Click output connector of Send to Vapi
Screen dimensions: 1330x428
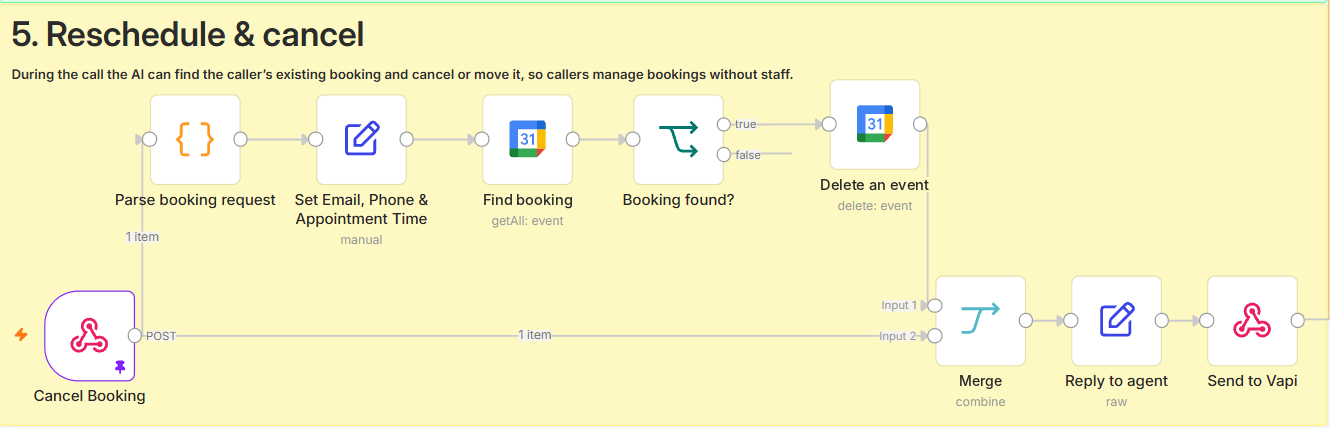pos(1298,321)
